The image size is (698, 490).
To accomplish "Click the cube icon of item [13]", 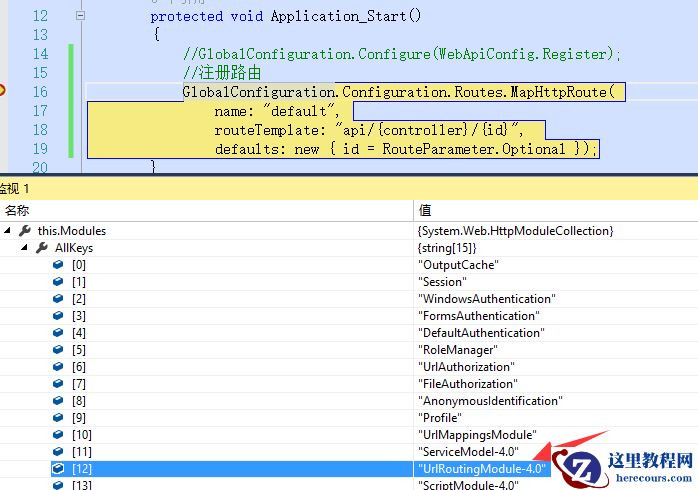I will [x=58, y=485].
